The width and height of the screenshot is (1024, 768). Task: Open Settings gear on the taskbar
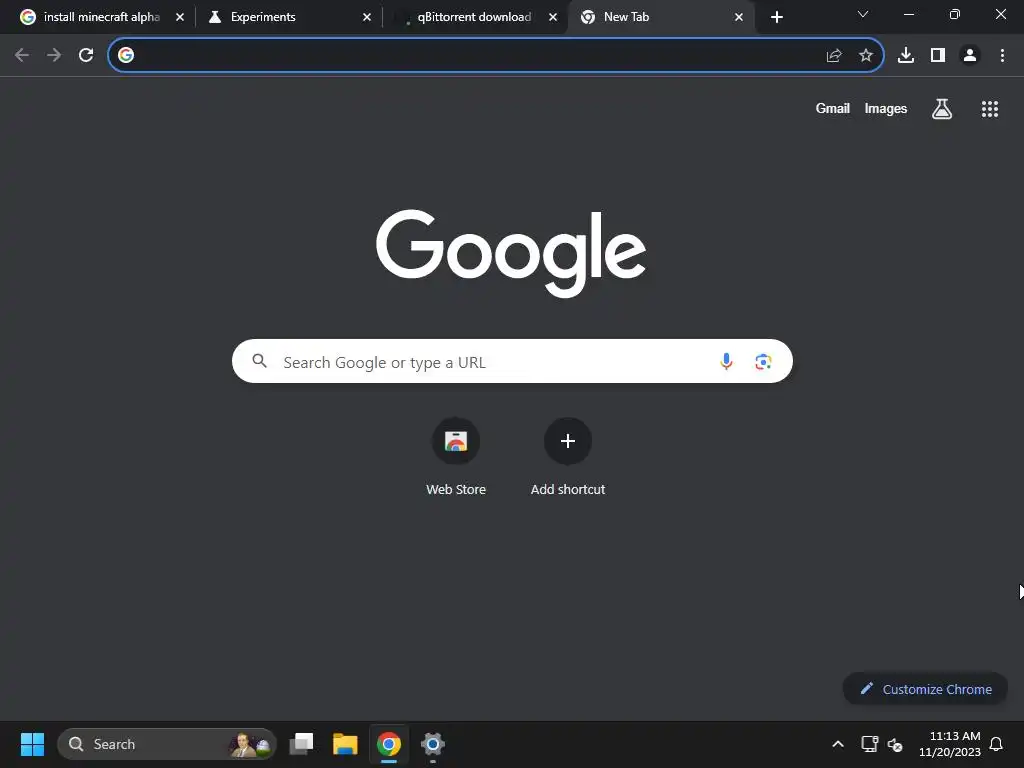tap(432, 744)
